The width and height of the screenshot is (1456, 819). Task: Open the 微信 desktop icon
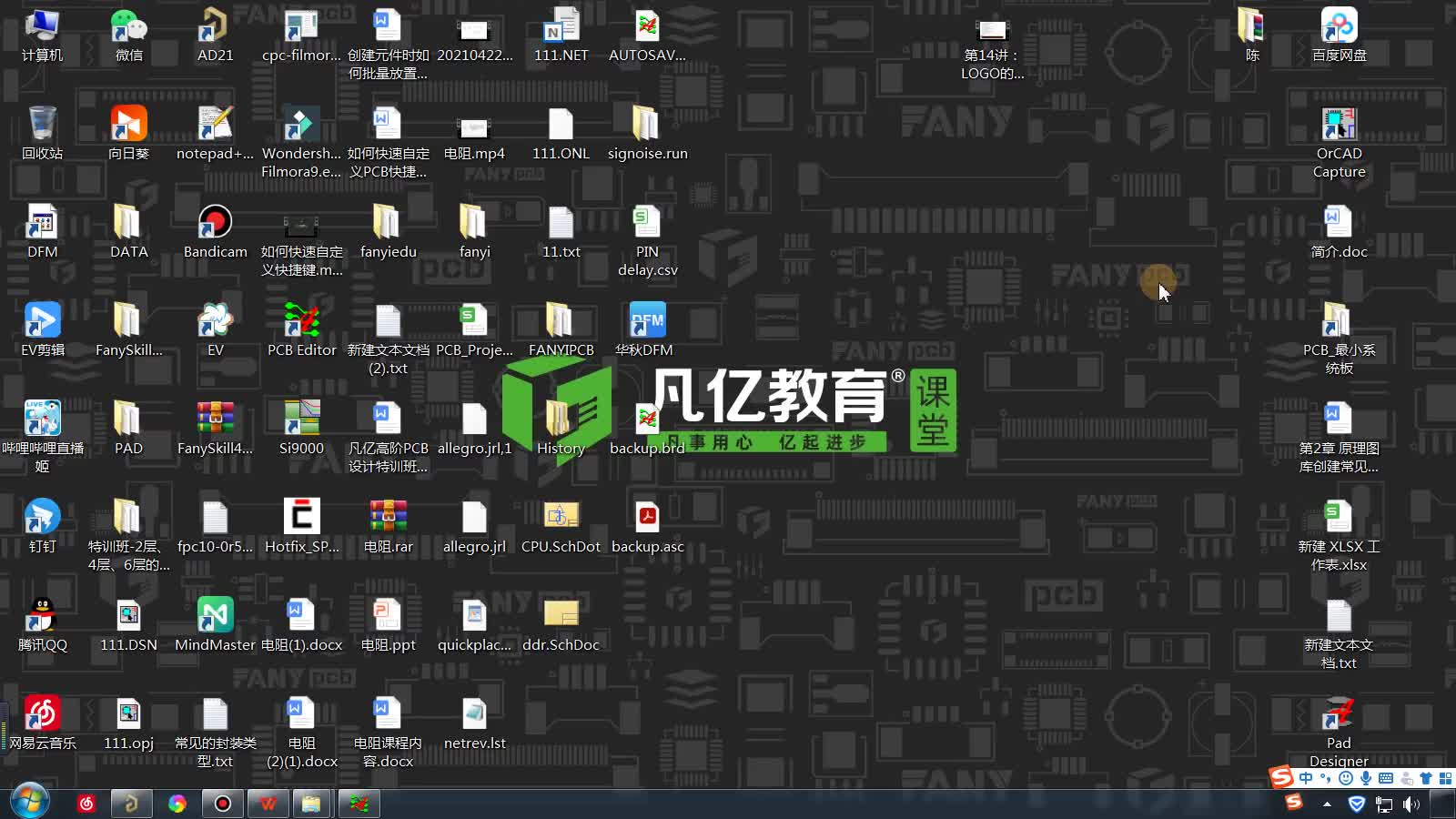point(128,35)
